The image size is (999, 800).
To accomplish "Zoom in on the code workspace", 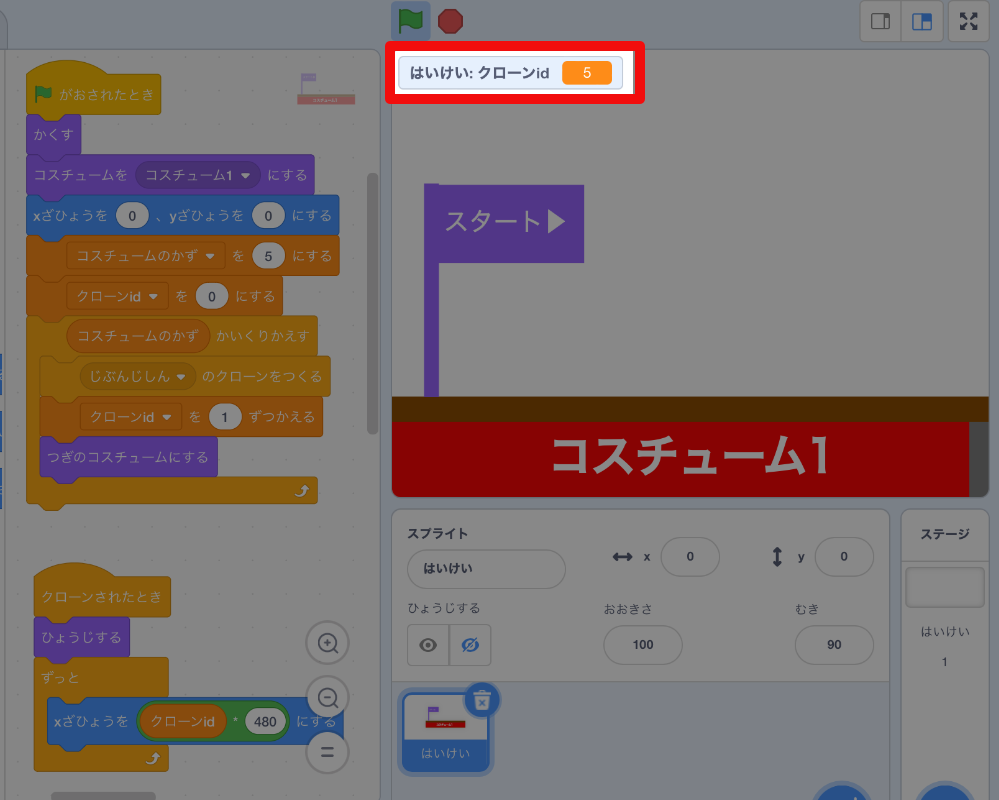I will [x=327, y=644].
